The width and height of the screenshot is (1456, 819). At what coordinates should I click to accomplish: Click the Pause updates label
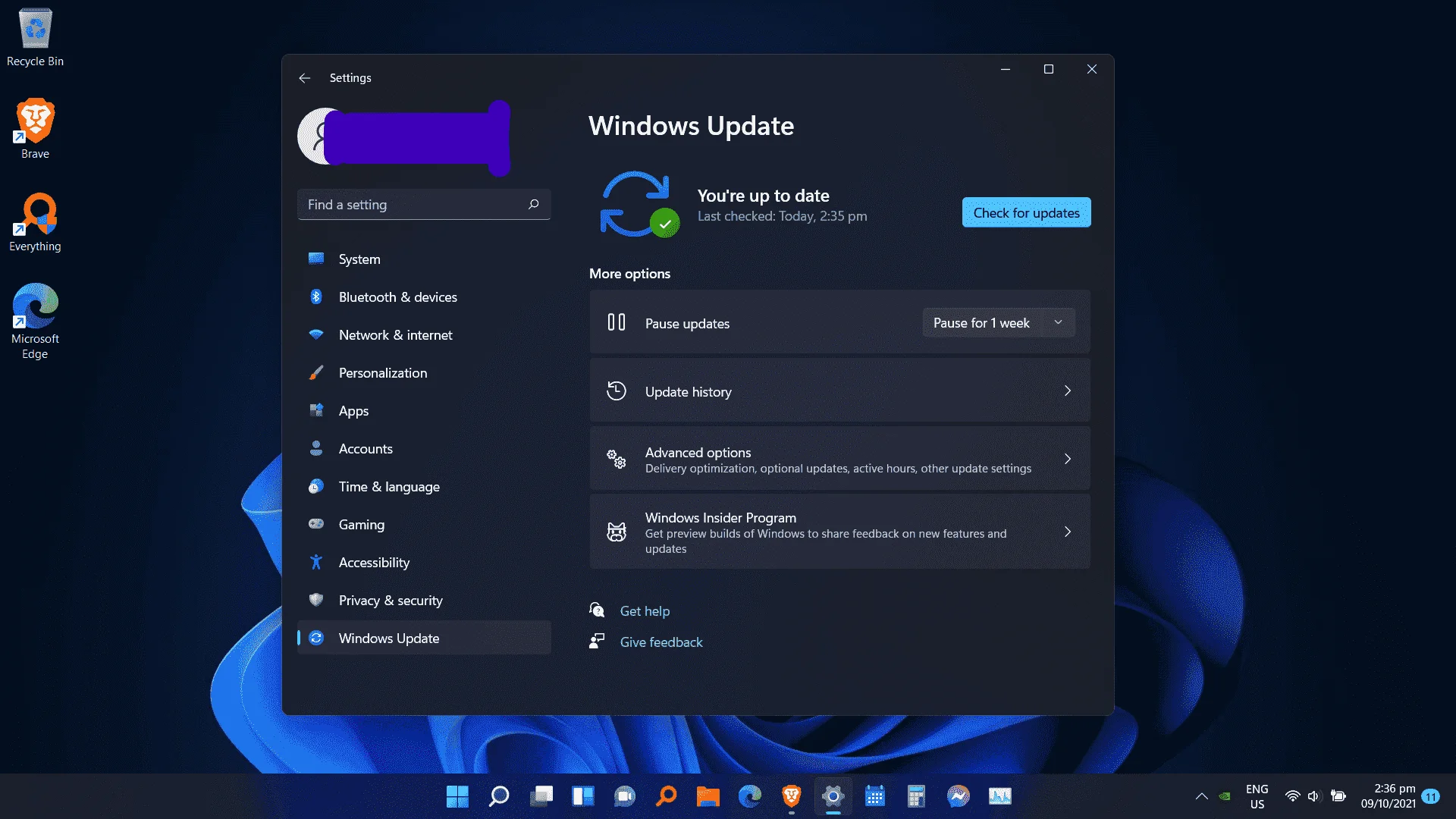click(x=687, y=324)
